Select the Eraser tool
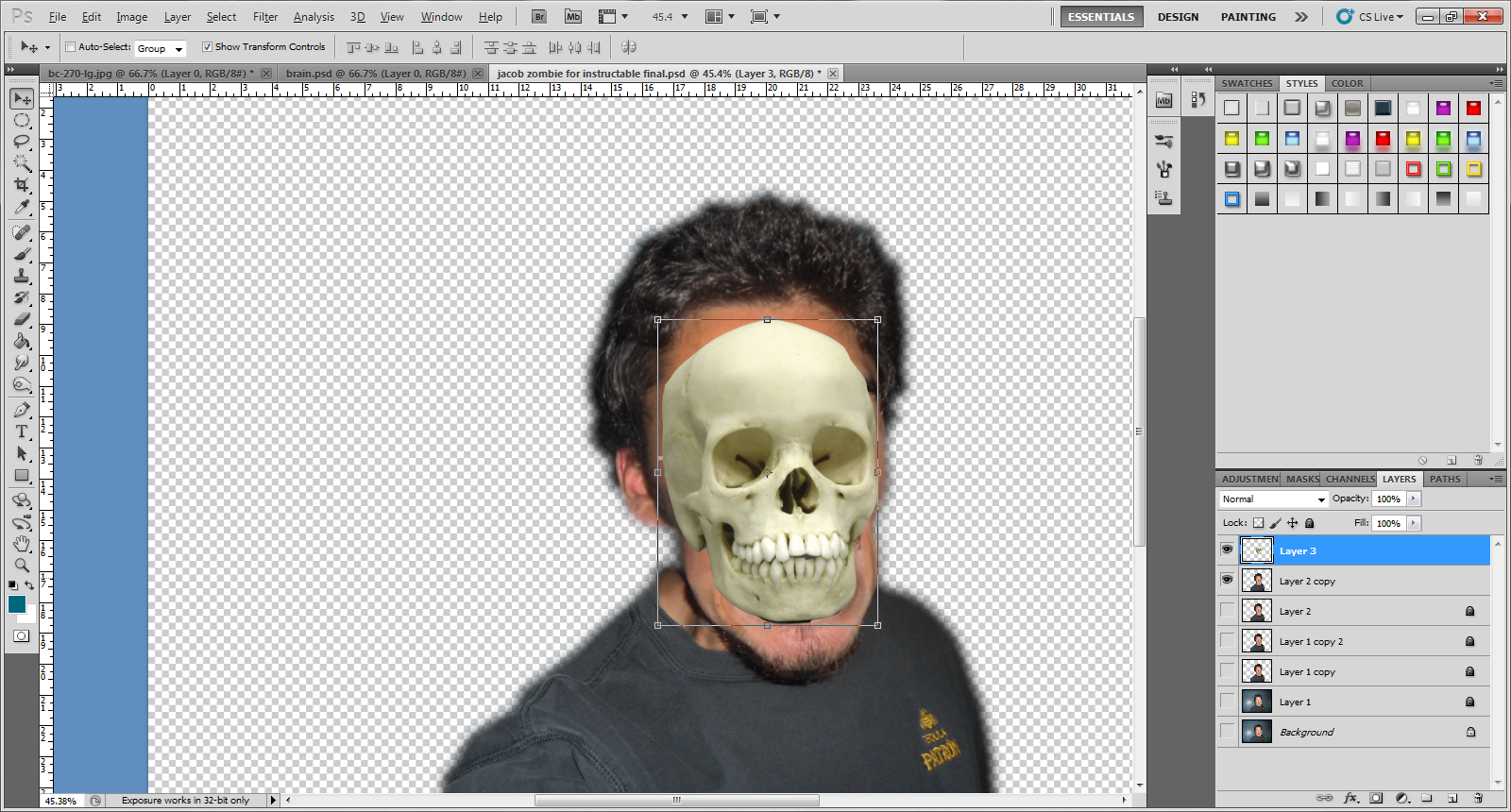The width and height of the screenshot is (1511, 812). point(22,319)
